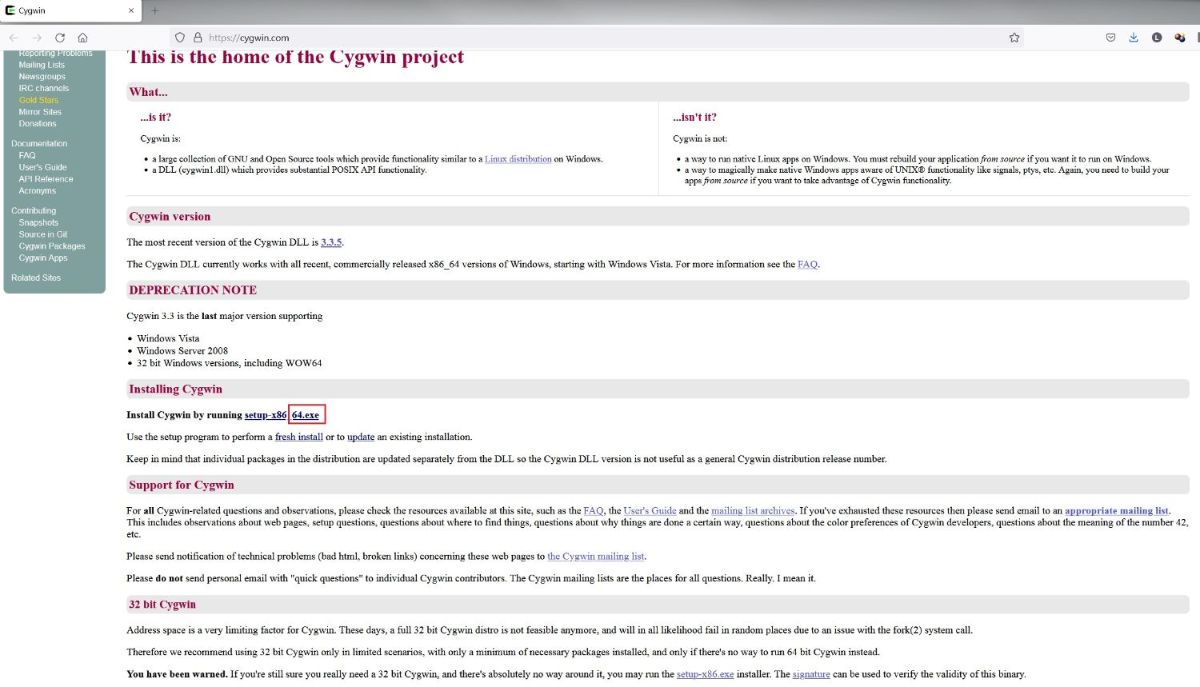Open the signature link
1200x687 pixels.
point(812,674)
